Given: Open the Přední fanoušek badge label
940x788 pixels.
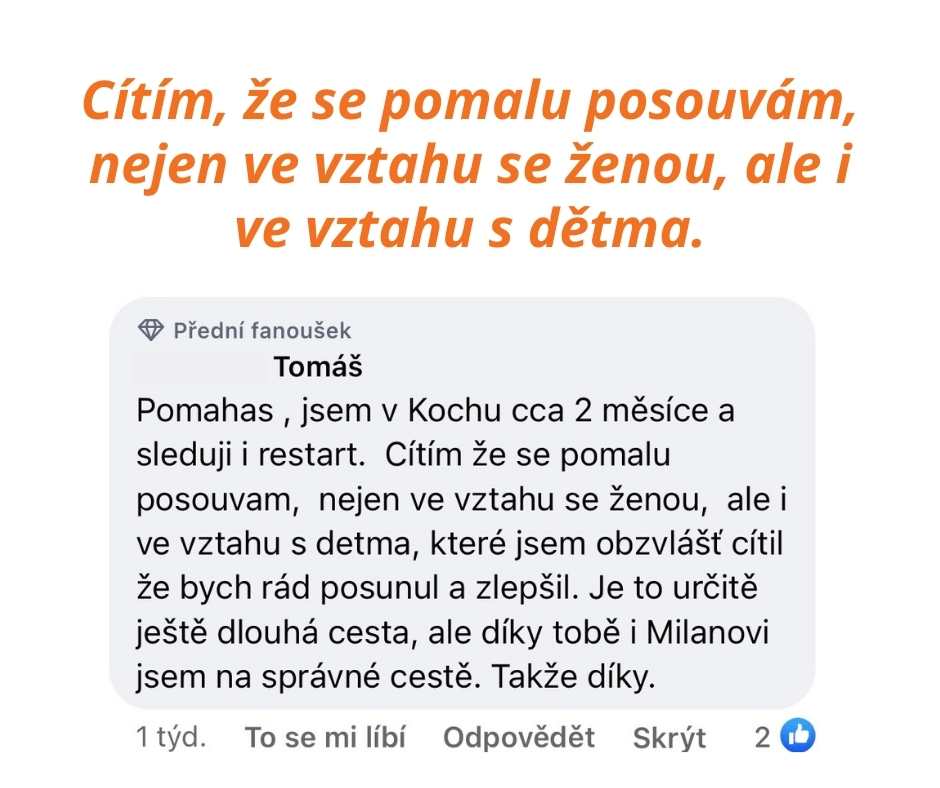Looking at the screenshot, I should [262, 330].
